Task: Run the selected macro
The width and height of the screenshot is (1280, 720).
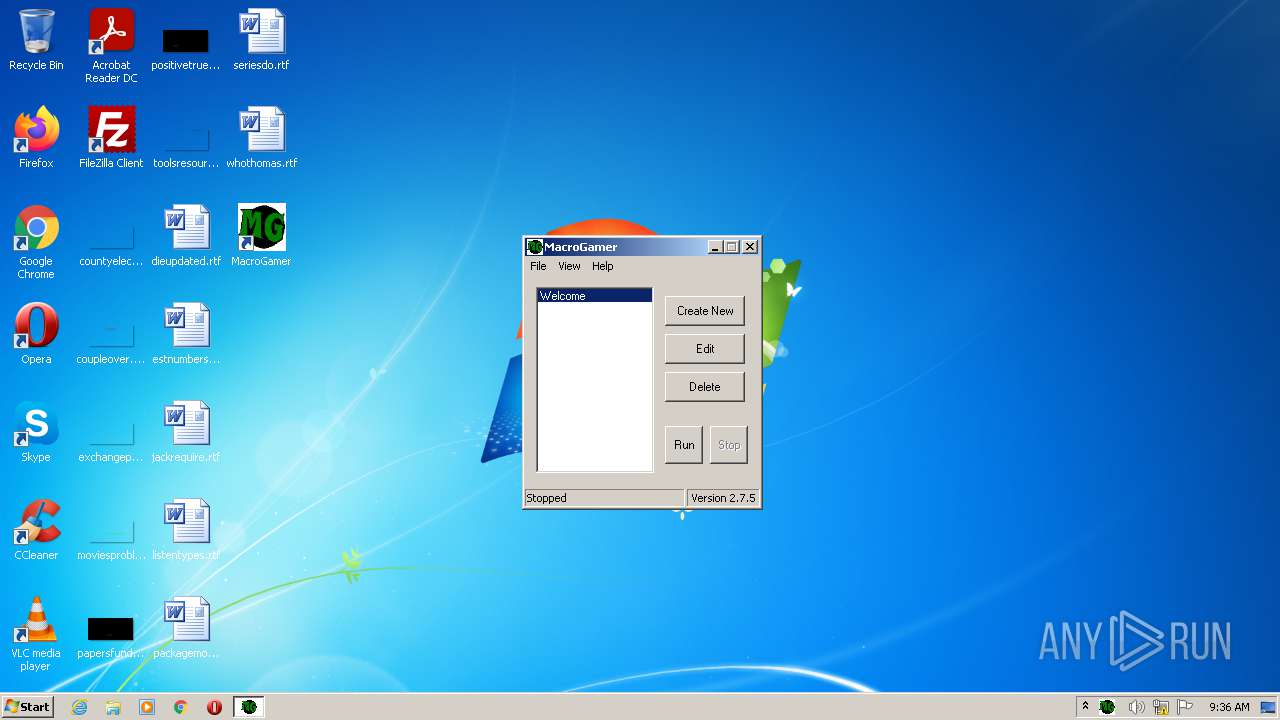Action: [684, 445]
